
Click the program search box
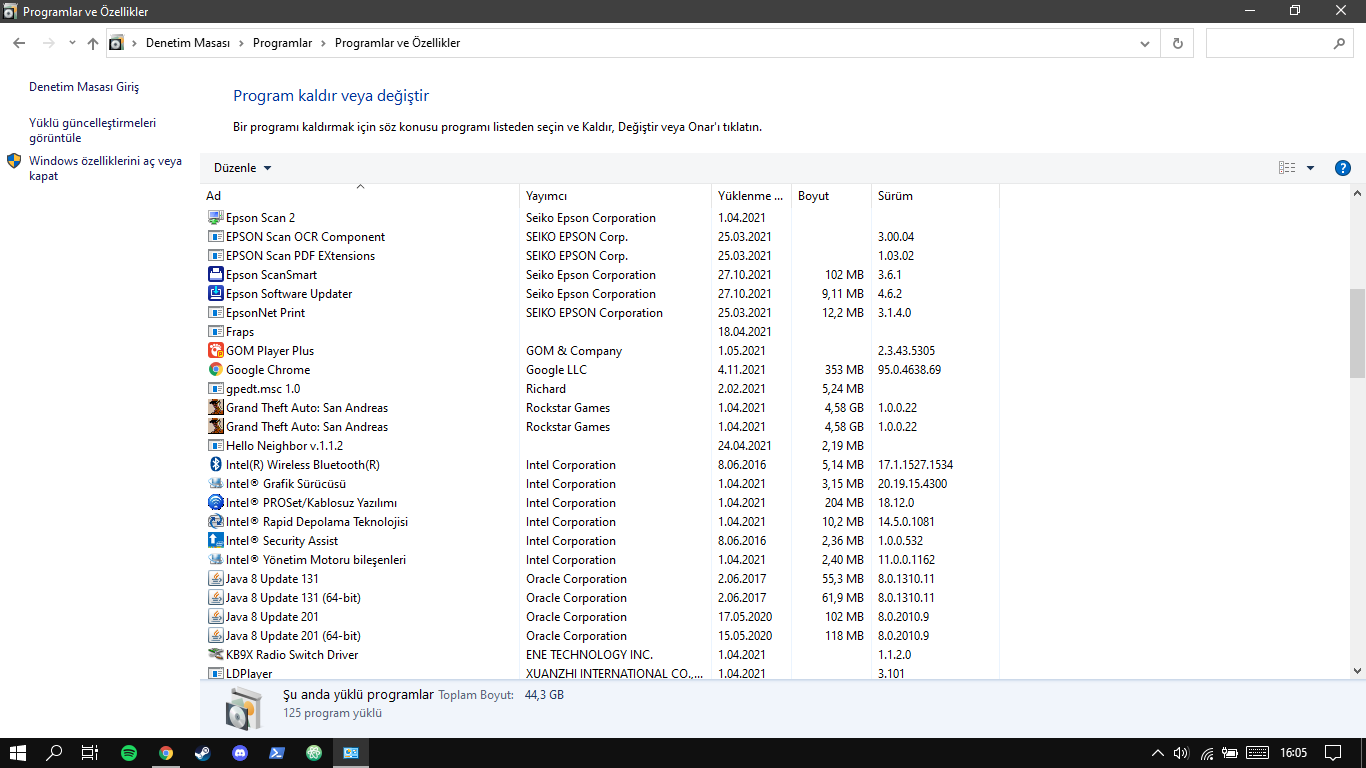1280,44
